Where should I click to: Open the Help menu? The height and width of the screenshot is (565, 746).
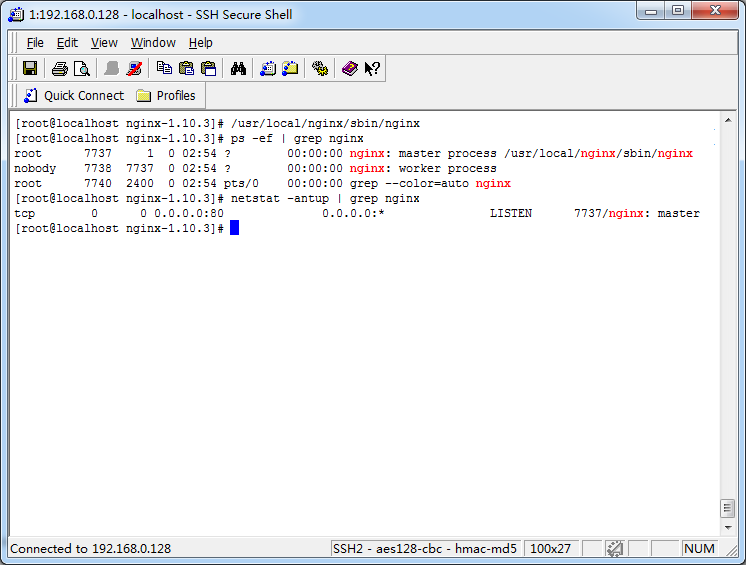point(200,43)
